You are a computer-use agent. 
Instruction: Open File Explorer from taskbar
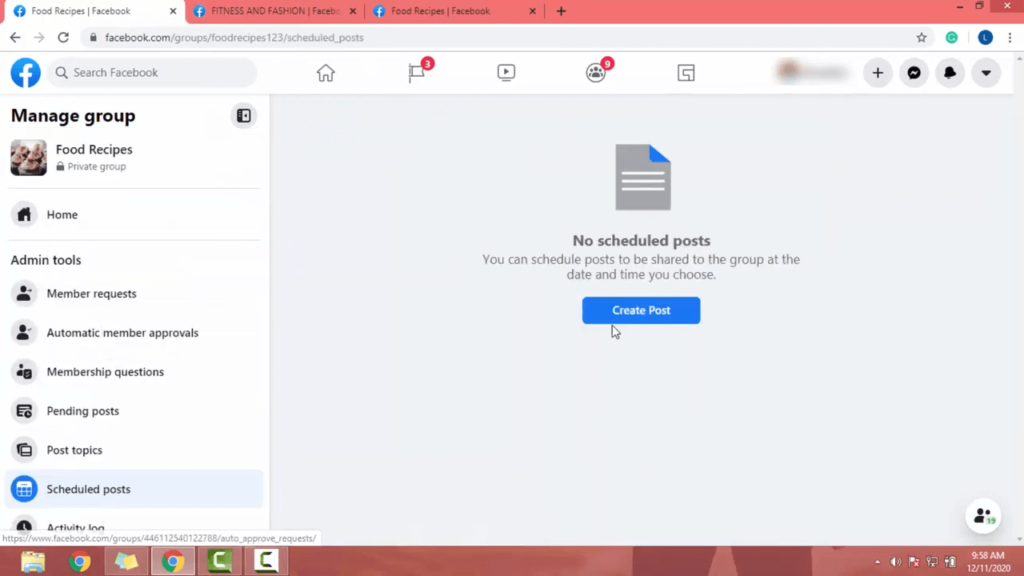pos(33,561)
